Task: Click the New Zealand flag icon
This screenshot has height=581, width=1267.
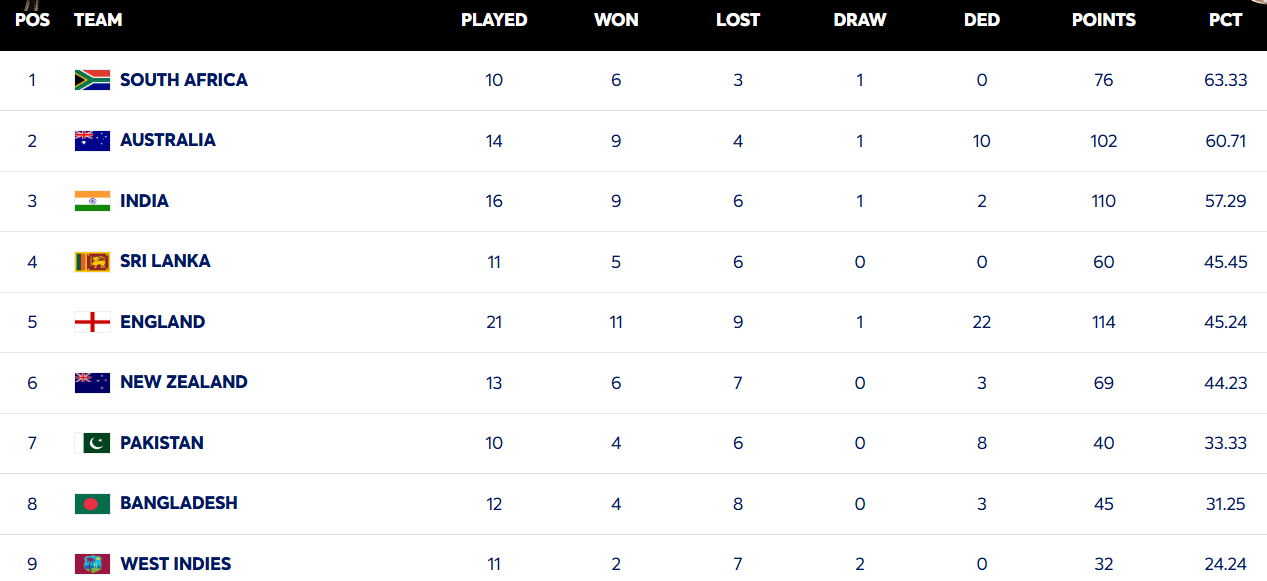Action: (x=92, y=382)
